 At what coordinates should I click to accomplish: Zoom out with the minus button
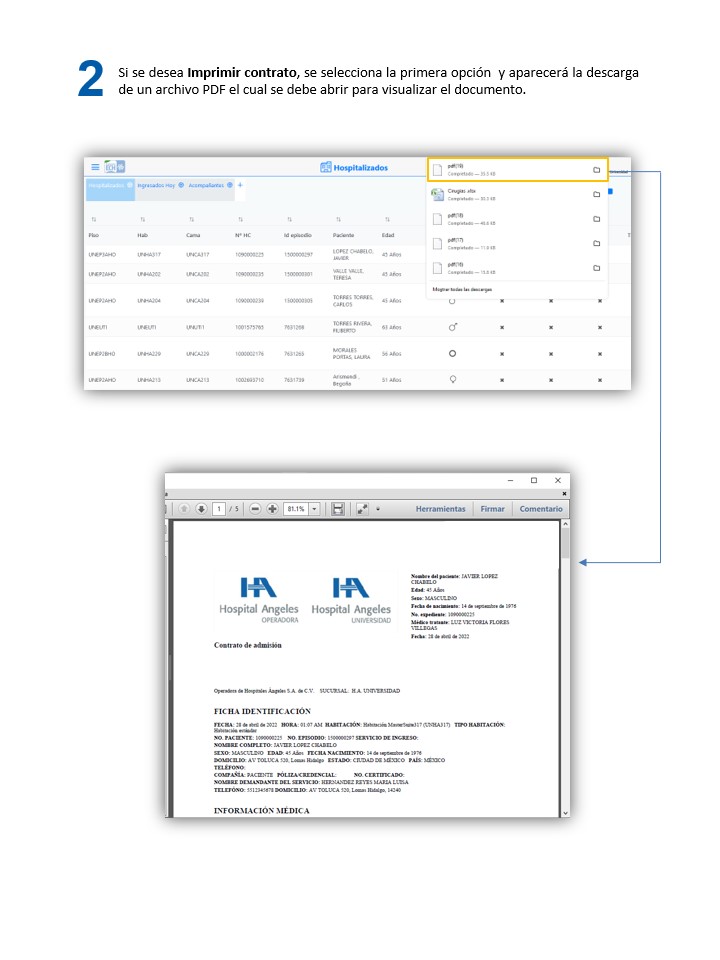[256, 509]
